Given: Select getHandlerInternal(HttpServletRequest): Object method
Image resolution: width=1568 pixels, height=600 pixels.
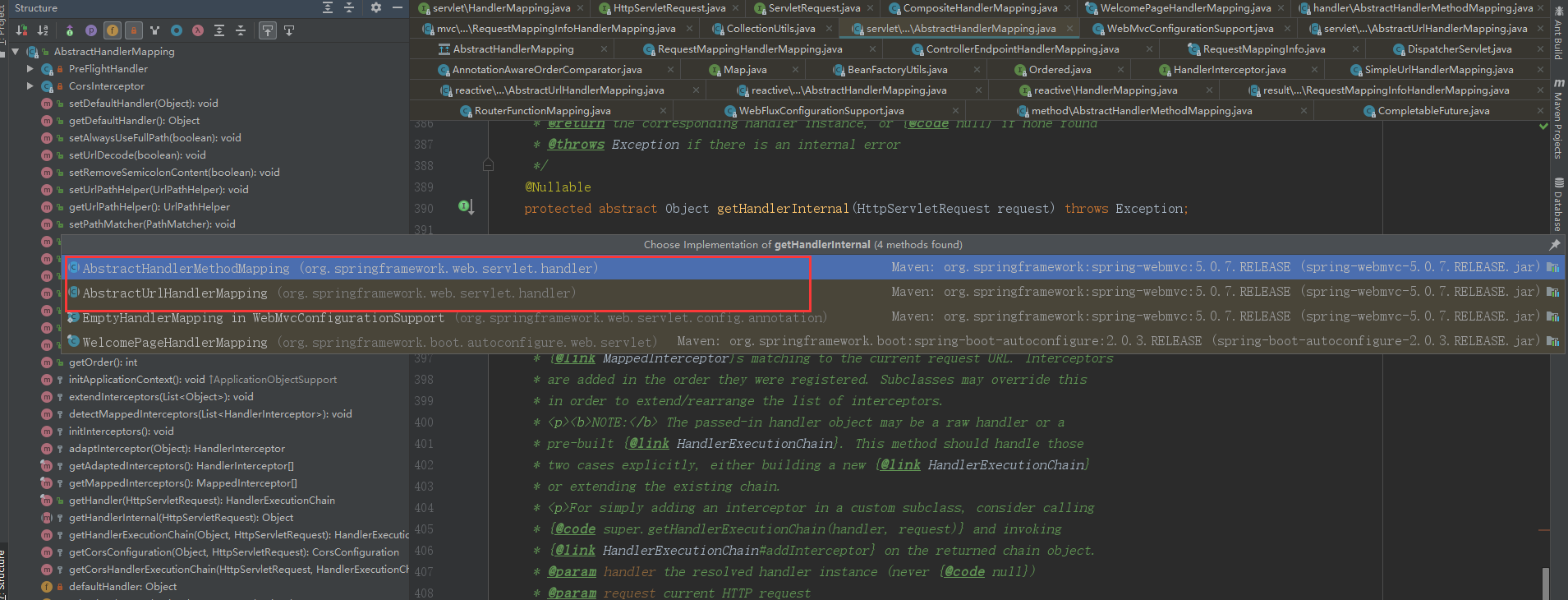Looking at the screenshot, I should click(181, 518).
